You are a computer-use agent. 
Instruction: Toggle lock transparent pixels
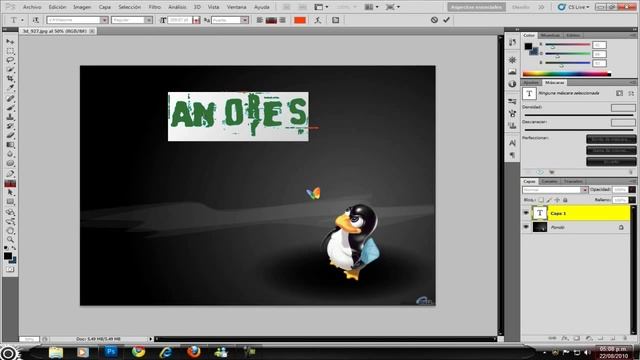pyautogui.click(x=541, y=200)
